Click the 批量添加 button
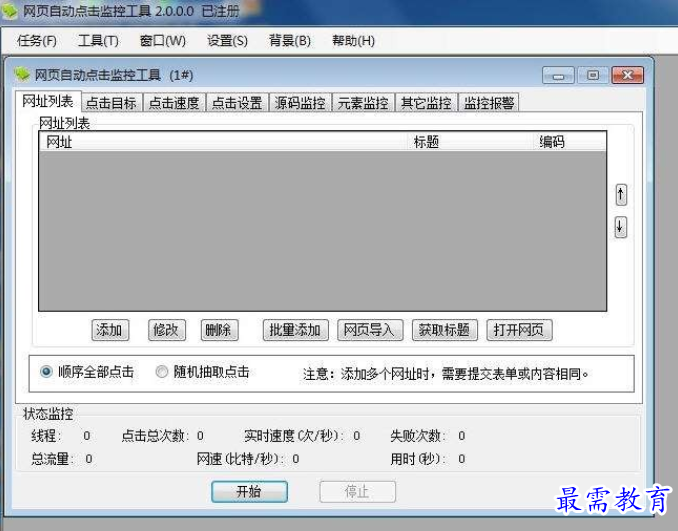This screenshot has width=678, height=531. (x=295, y=330)
